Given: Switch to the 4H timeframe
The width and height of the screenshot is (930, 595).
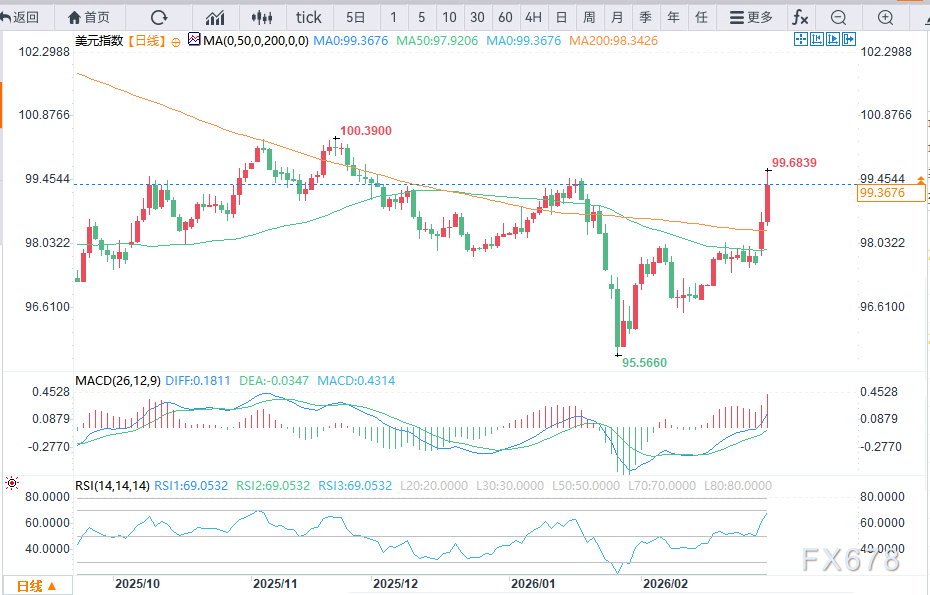Looking at the screenshot, I should click(533, 17).
